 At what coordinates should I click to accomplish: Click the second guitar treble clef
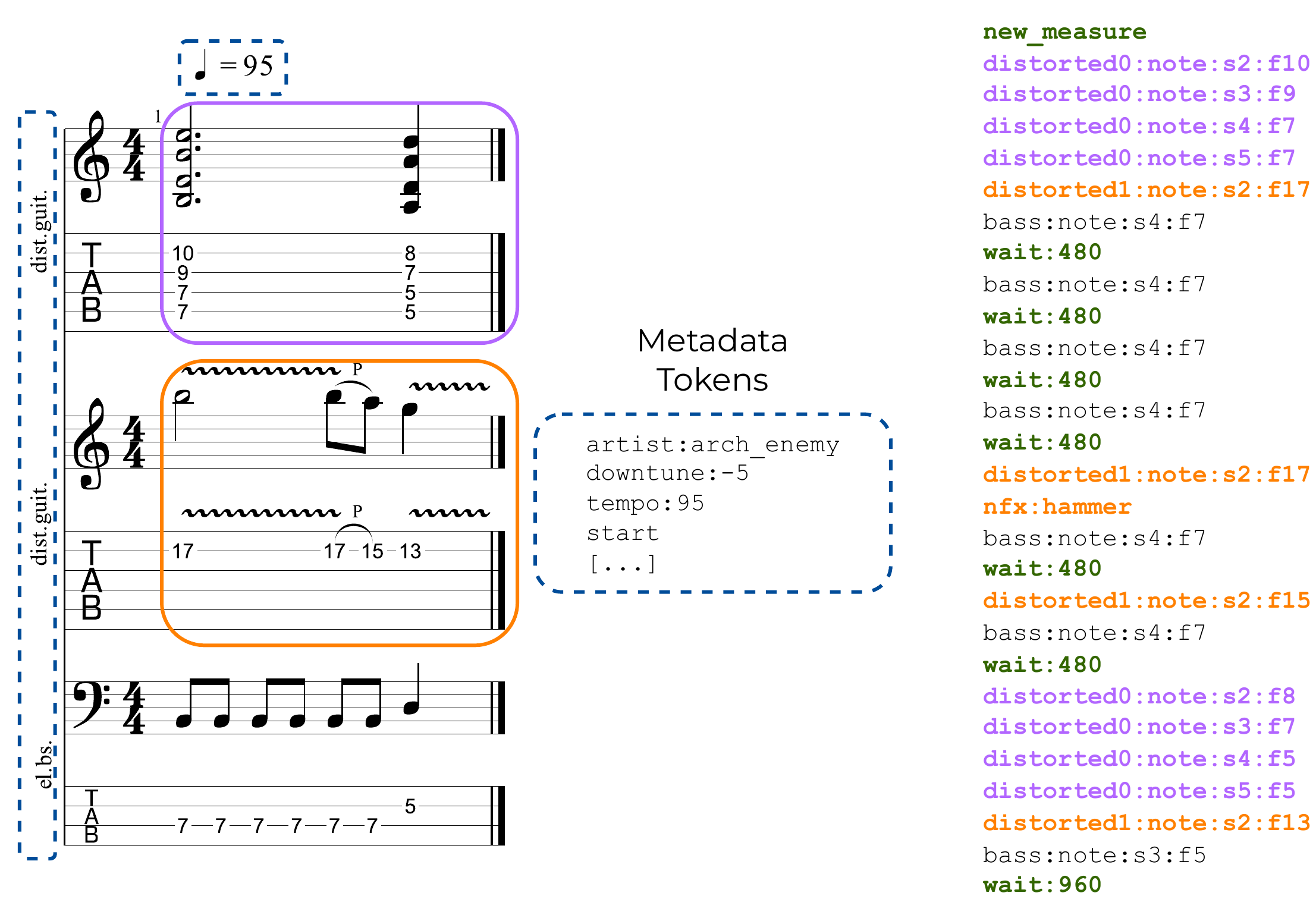point(91,444)
